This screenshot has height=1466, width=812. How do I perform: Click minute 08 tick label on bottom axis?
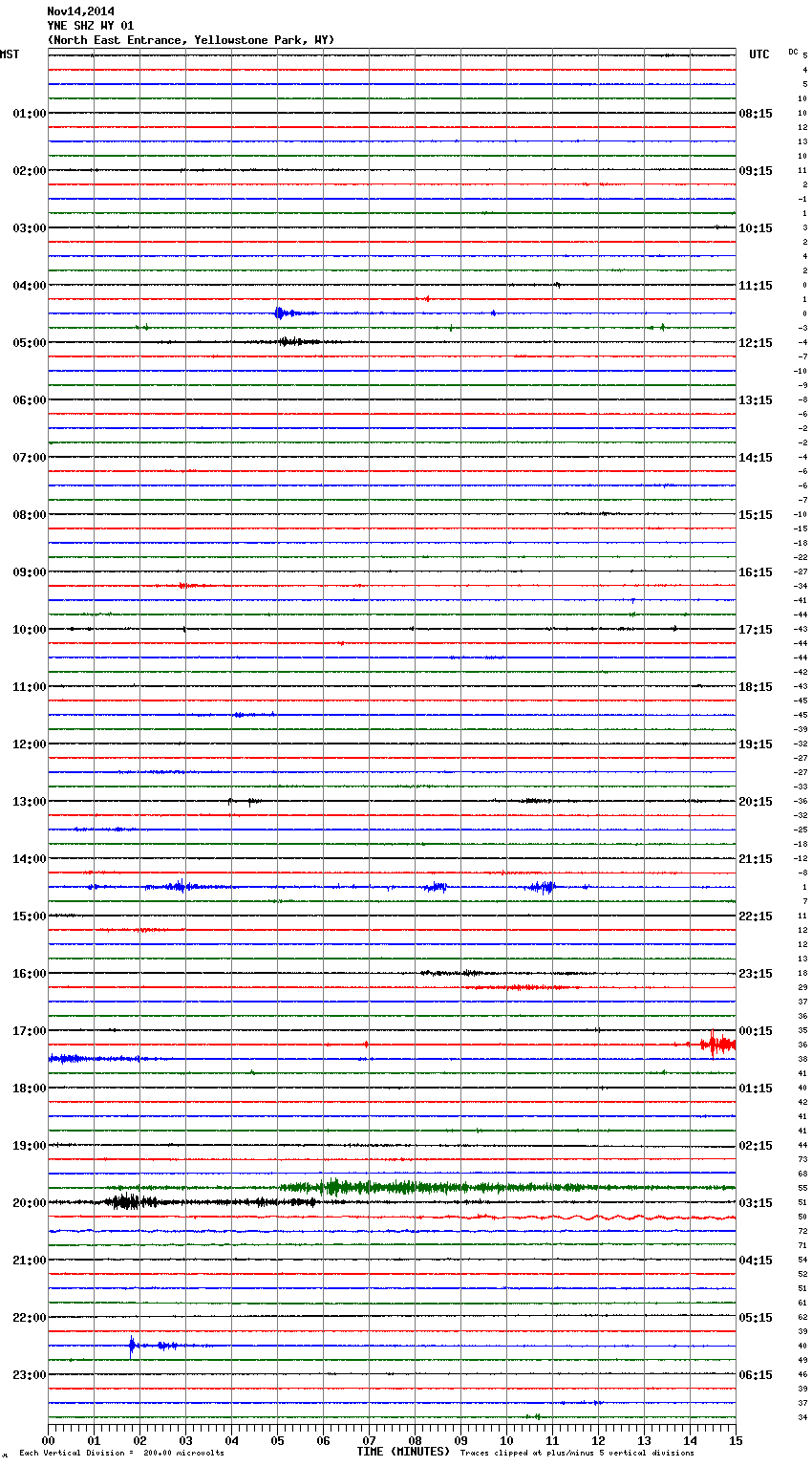[x=415, y=1440]
